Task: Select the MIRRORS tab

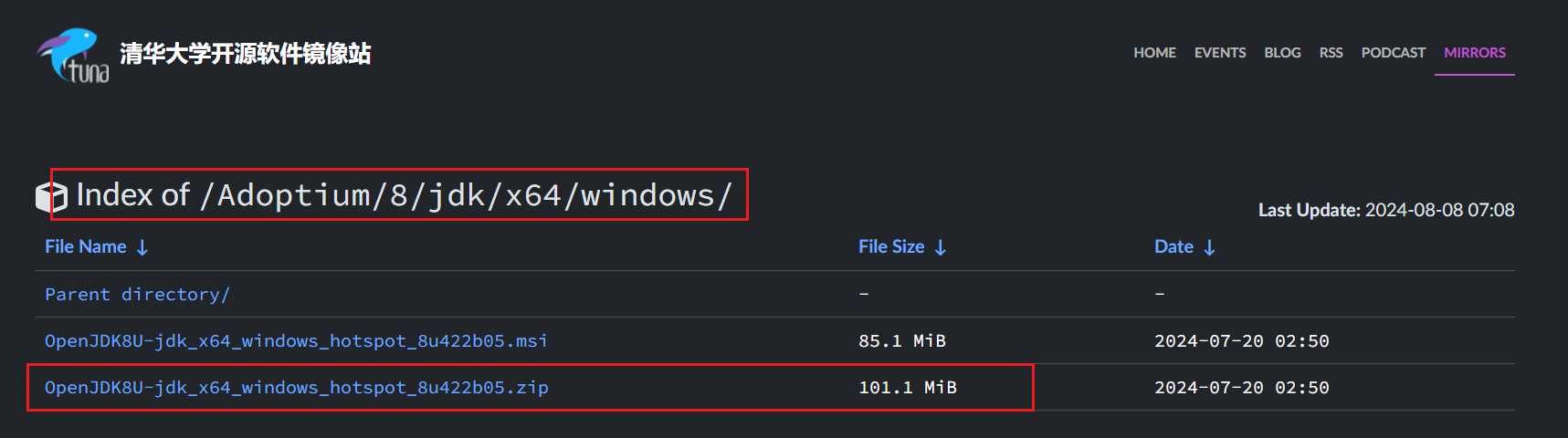Action: pyautogui.click(x=1475, y=53)
